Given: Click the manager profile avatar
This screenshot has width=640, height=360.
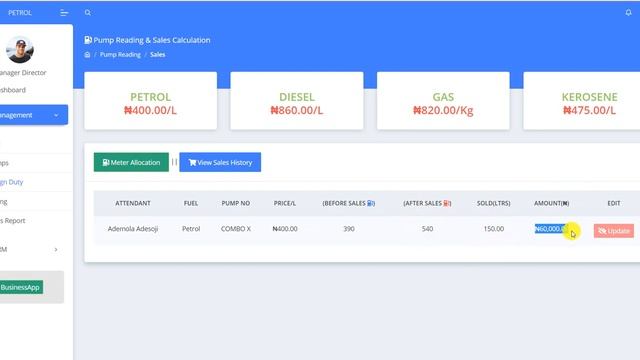Looking at the screenshot, I should pos(20,50).
